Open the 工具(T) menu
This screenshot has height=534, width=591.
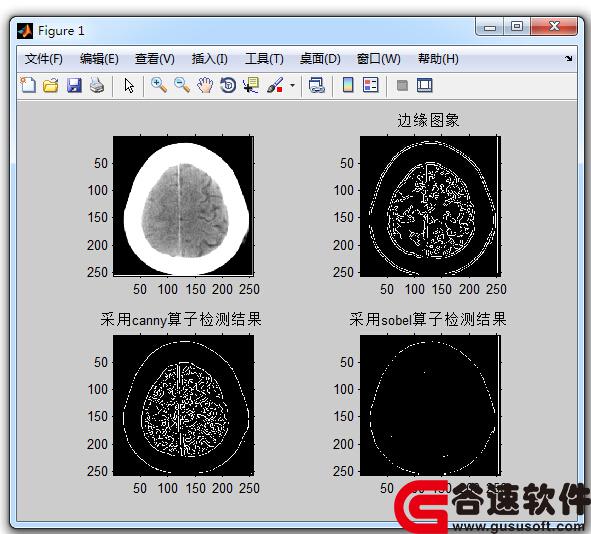[x=264, y=59]
